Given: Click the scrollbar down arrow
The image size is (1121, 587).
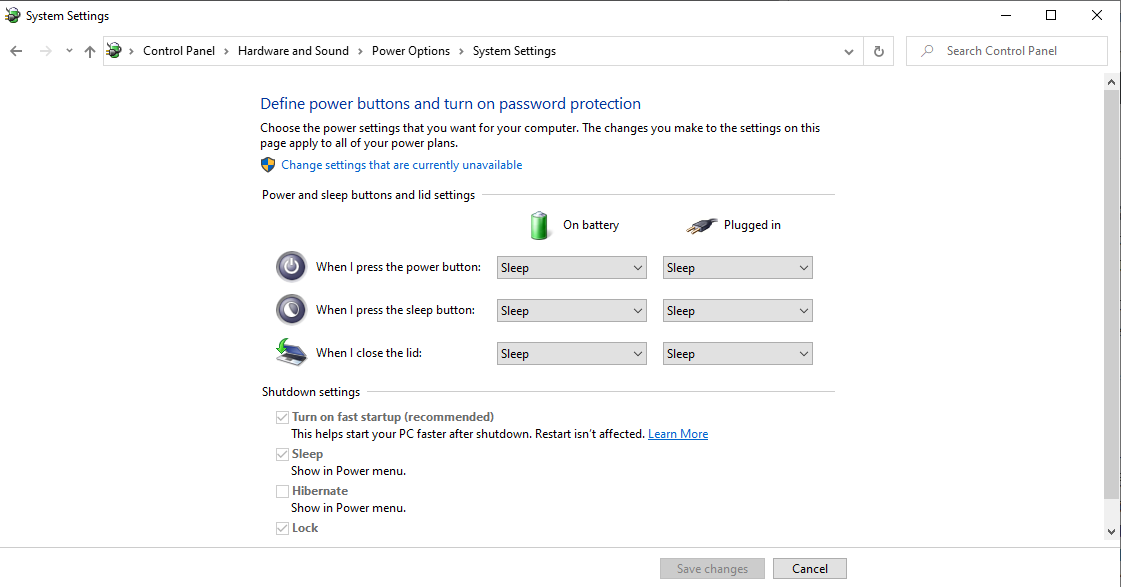Looking at the screenshot, I should [1111, 531].
